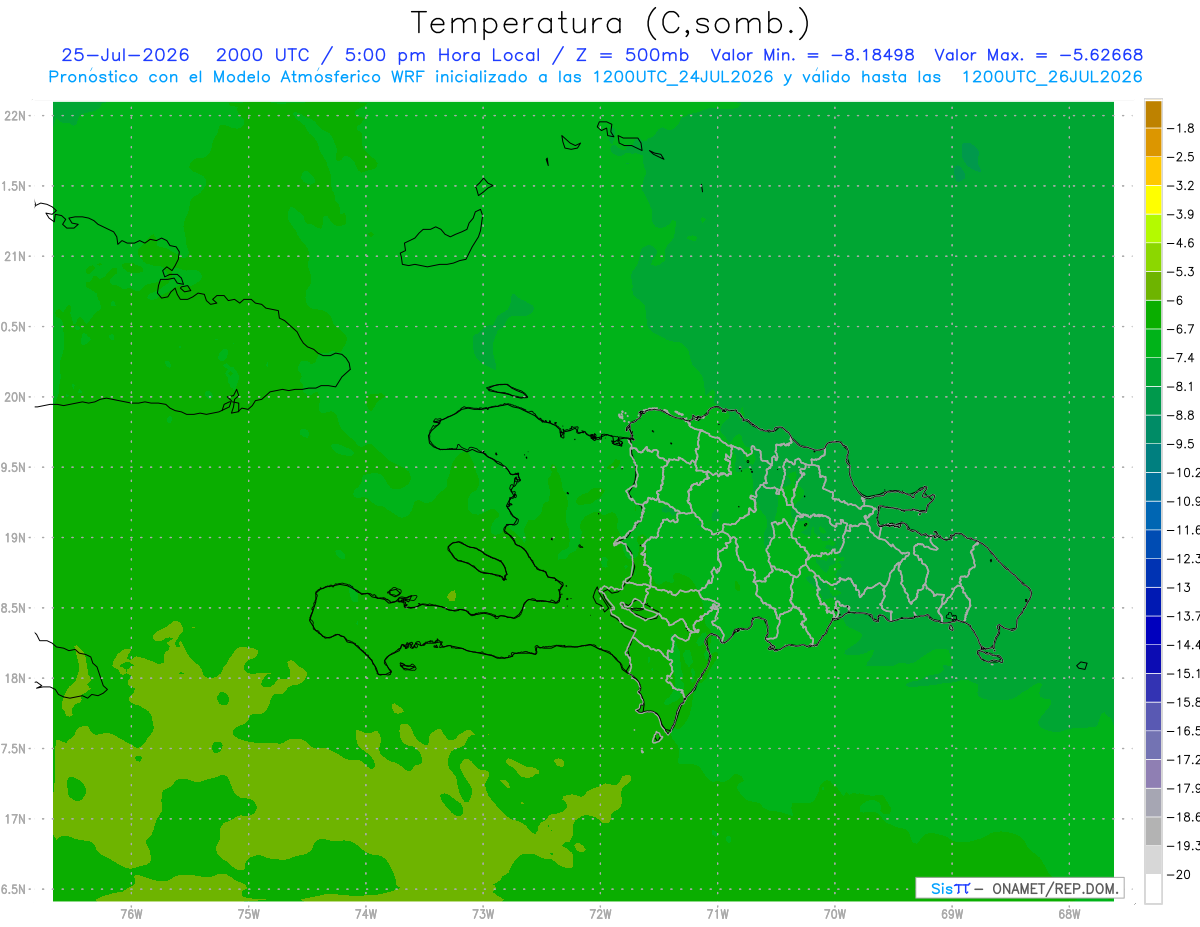Click the "1200UTC_24JUL2026" initialization time
This screenshot has width=1200, height=927.
[x=683, y=77]
